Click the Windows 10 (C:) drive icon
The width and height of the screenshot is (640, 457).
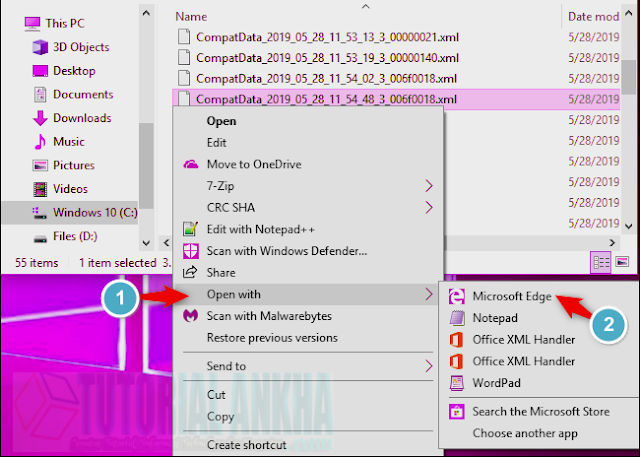point(40,213)
